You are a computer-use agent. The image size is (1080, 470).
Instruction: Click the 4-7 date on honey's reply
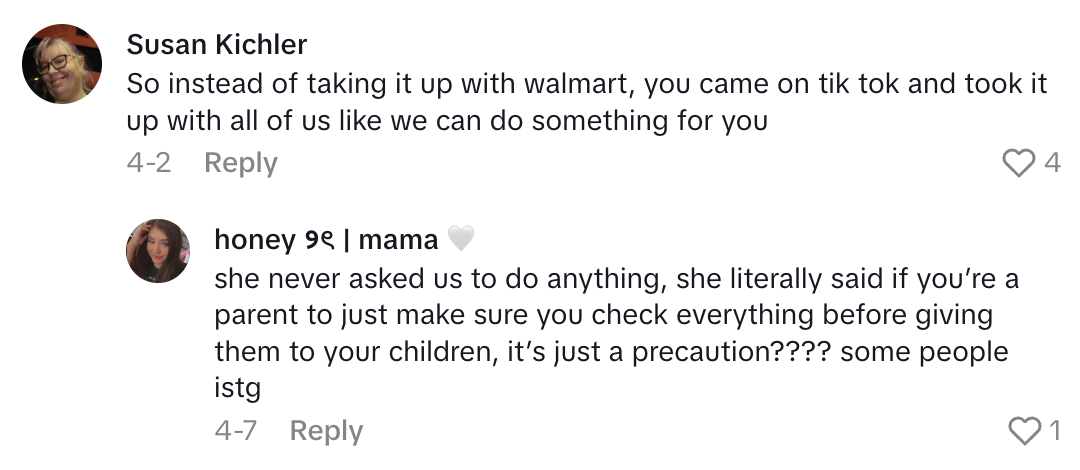[236, 430]
